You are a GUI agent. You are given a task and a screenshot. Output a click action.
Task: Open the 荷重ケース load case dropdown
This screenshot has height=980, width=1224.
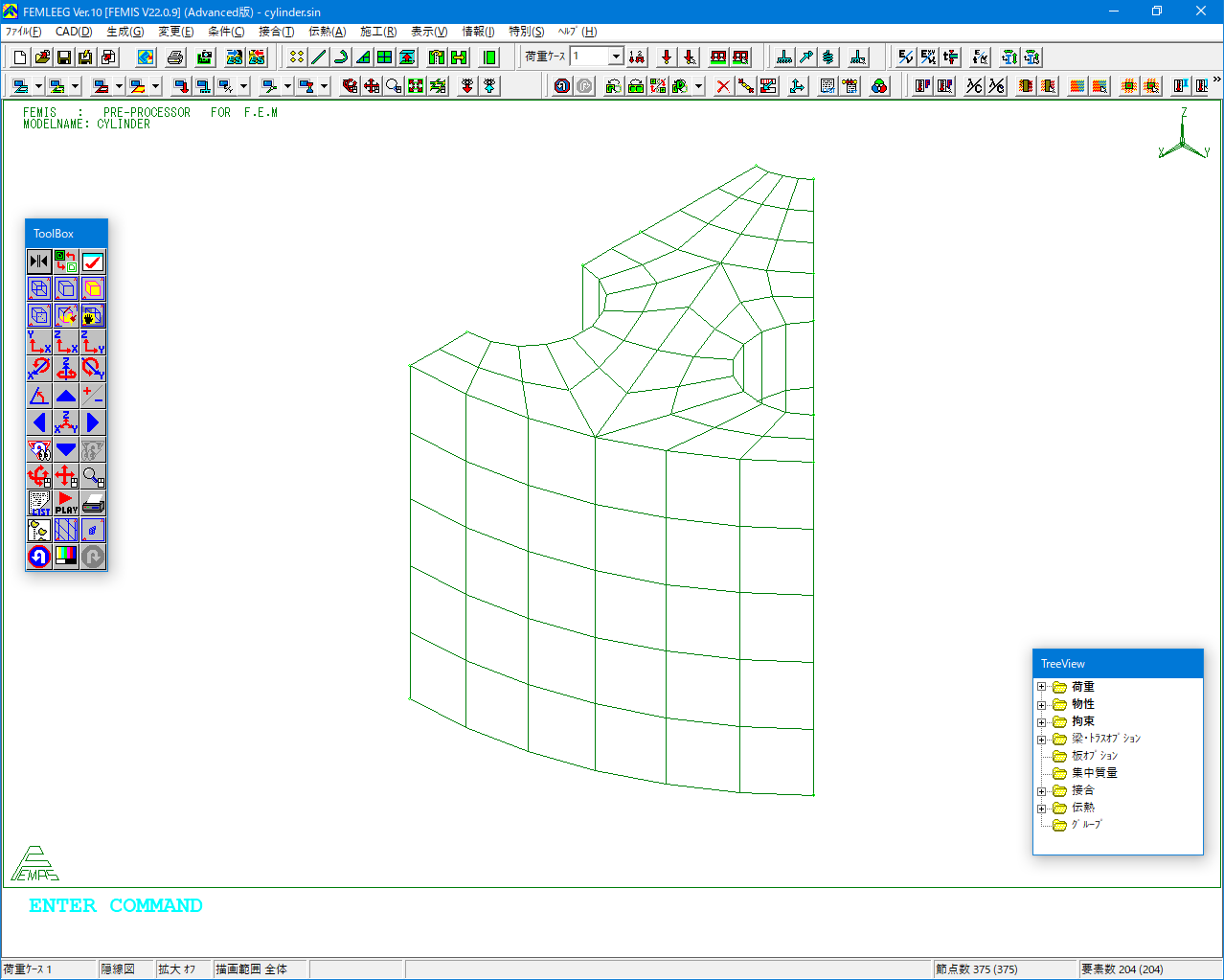pos(616,57)
